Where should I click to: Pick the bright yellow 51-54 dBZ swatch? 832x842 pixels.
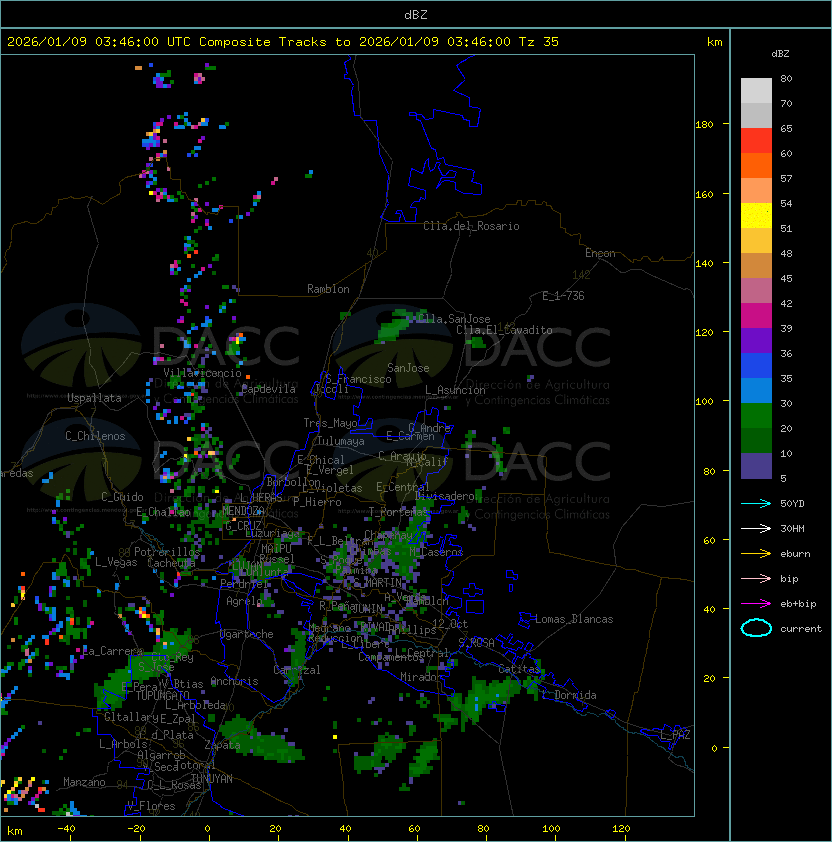tap(756, 216)
